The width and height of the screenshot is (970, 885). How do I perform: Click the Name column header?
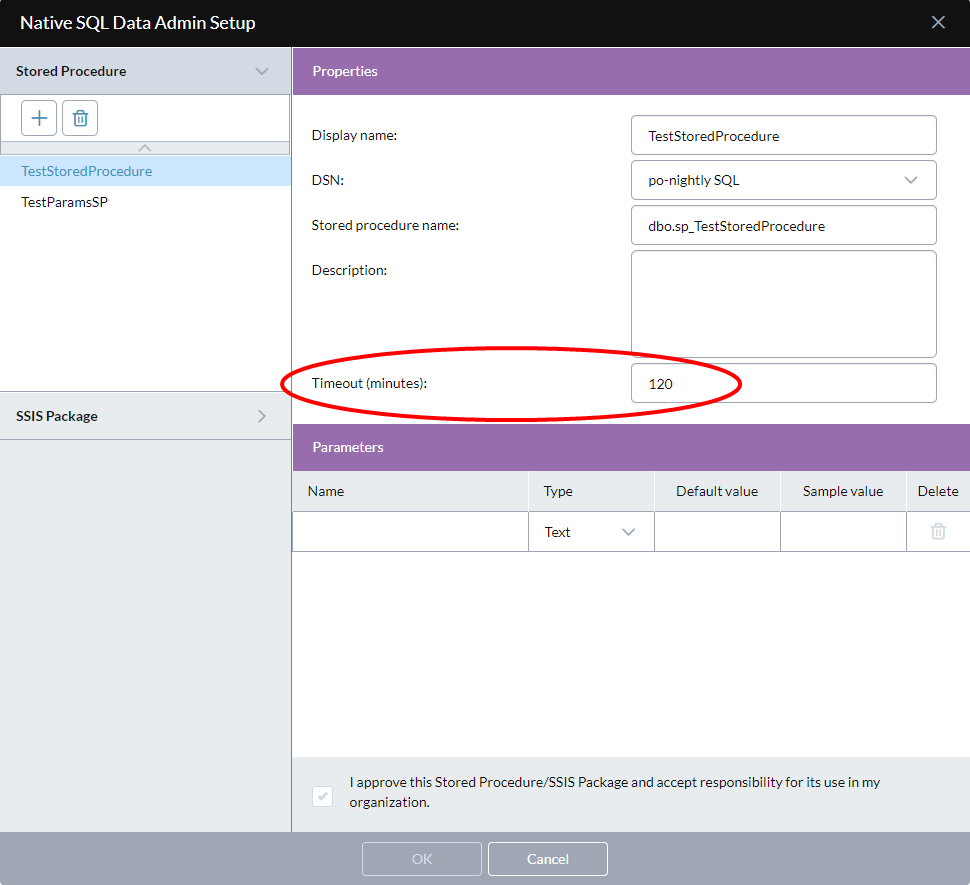410,491
